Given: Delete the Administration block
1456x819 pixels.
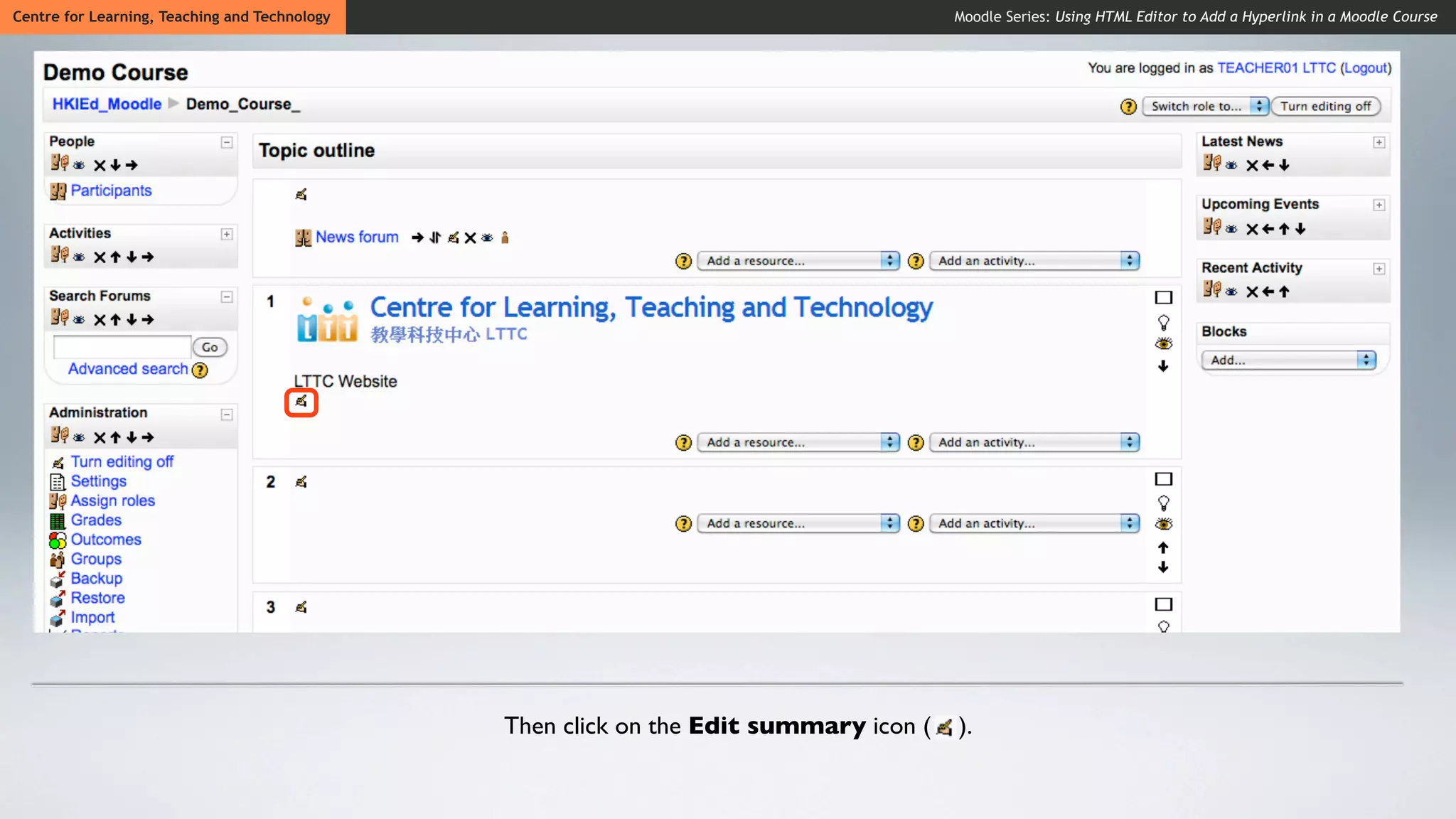Looking at the screenshot, I should coord(100,438).
